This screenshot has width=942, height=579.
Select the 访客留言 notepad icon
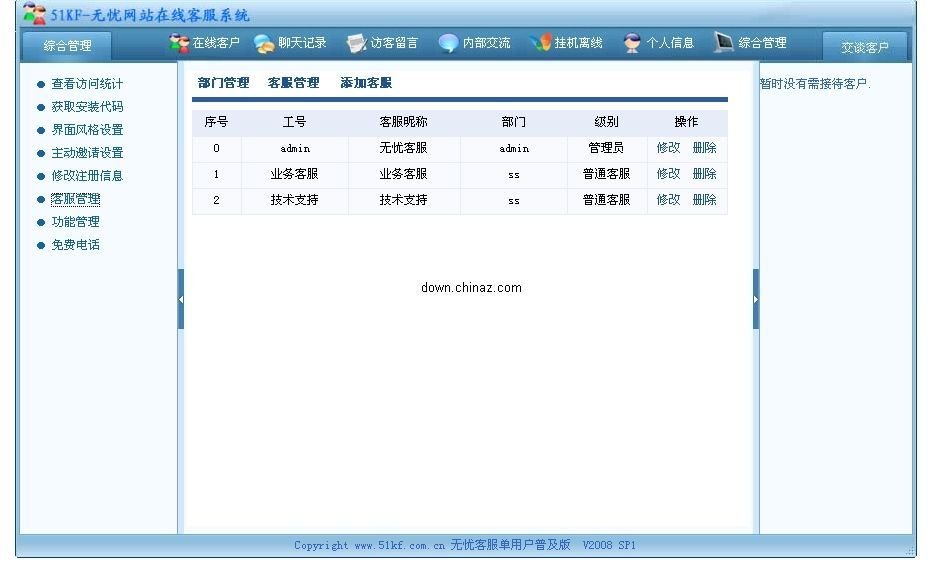(355, 42)
